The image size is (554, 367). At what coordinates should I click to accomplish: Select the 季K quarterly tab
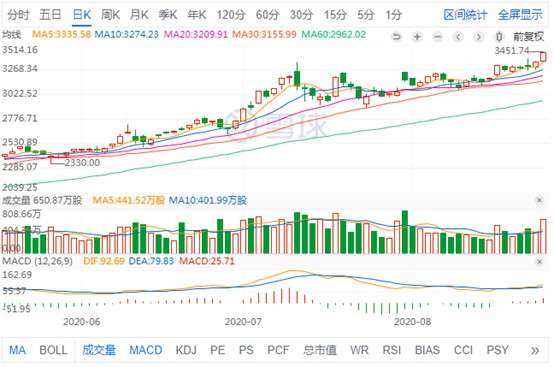(x=167, y=15)
